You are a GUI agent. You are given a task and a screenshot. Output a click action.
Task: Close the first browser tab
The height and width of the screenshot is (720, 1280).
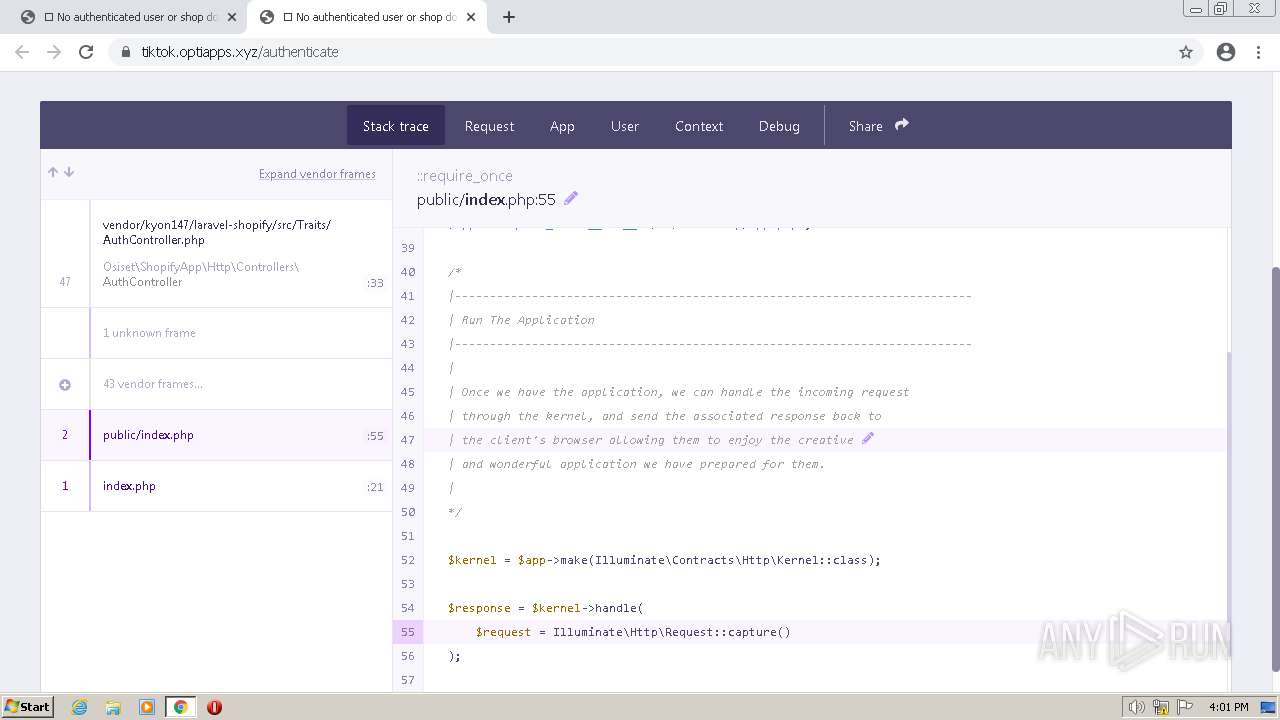coord(232,17)
